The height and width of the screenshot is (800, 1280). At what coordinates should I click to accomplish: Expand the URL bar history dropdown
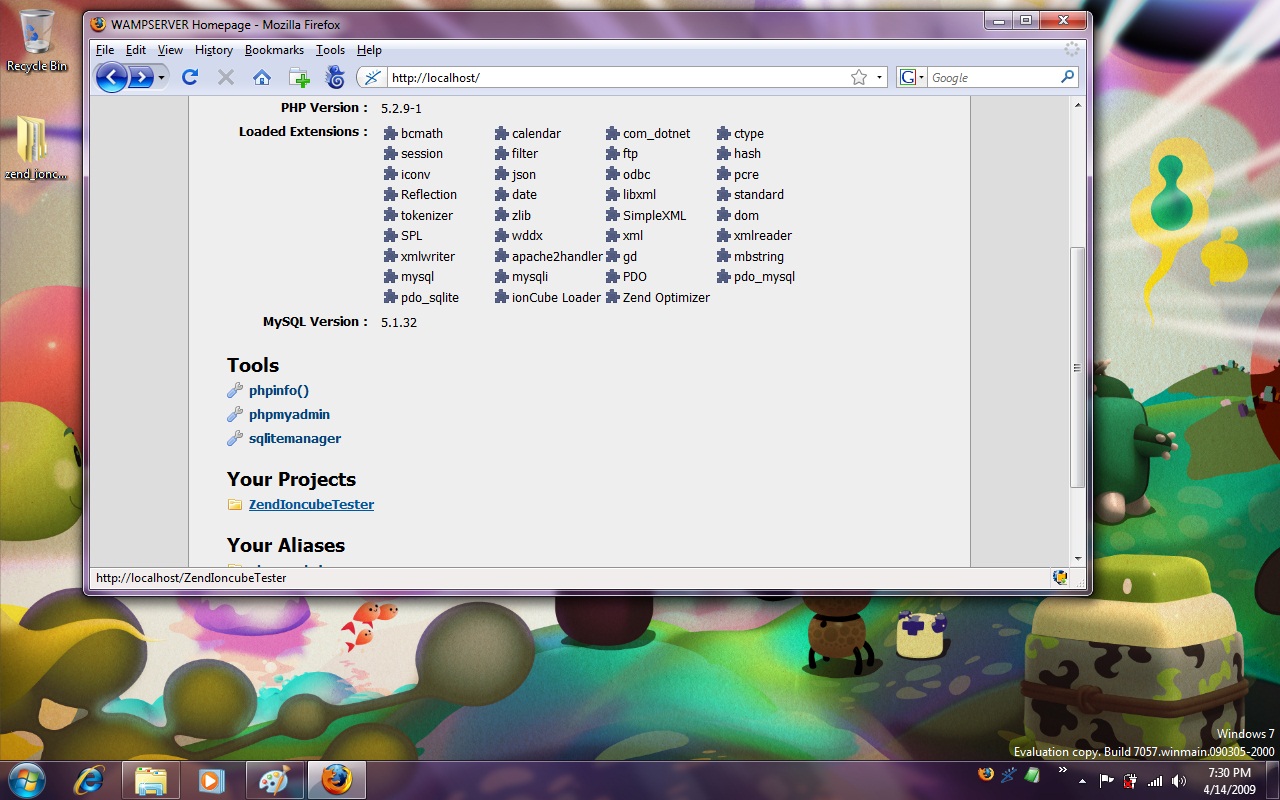click(x=879, y=77)
